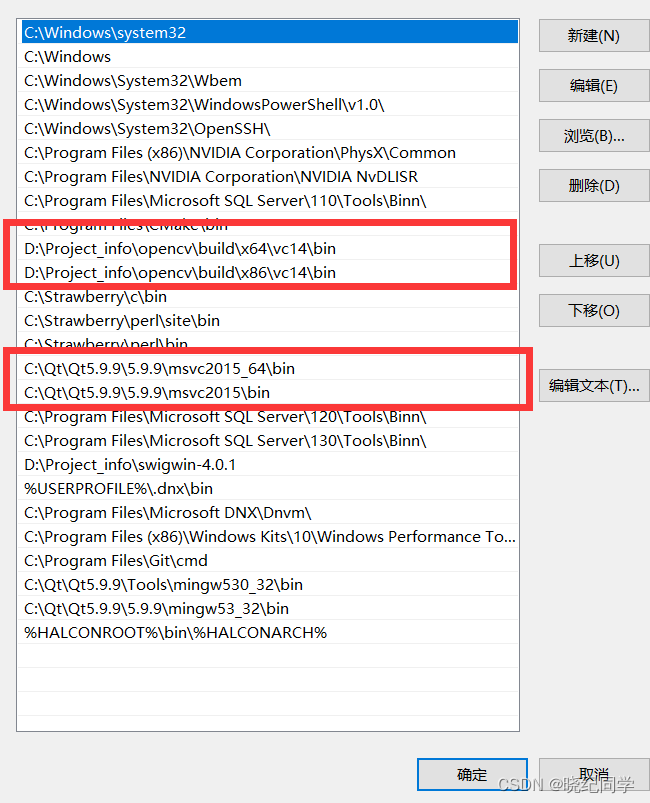
Task: Select C:\Strawberry\c\bin entry
Action: click(269, 297)
